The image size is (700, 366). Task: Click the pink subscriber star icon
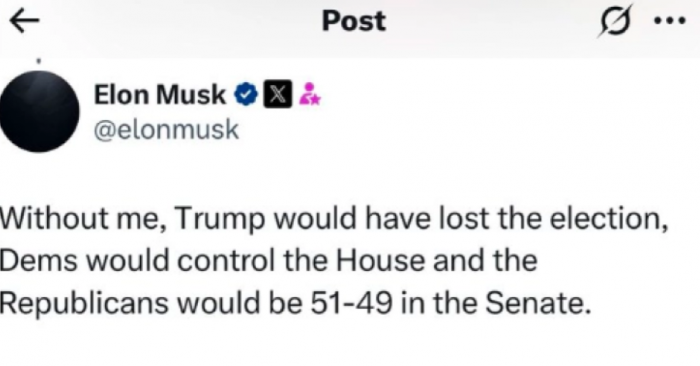pyautogui.click(x=310, y=94)
